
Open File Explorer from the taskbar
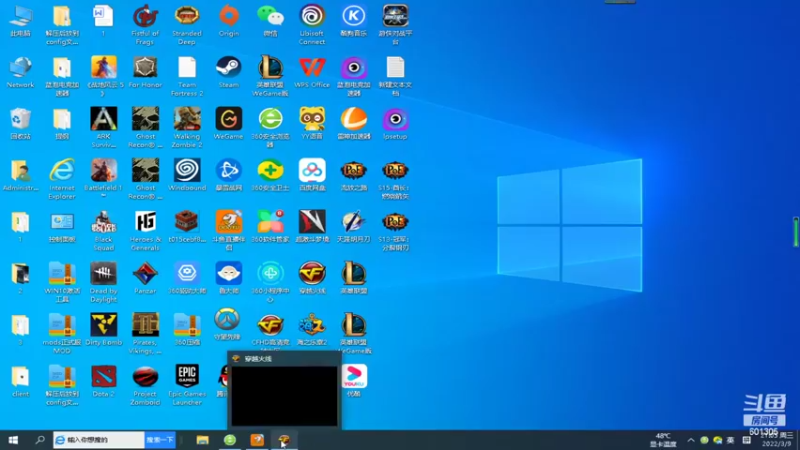click(x=203, y=440)
